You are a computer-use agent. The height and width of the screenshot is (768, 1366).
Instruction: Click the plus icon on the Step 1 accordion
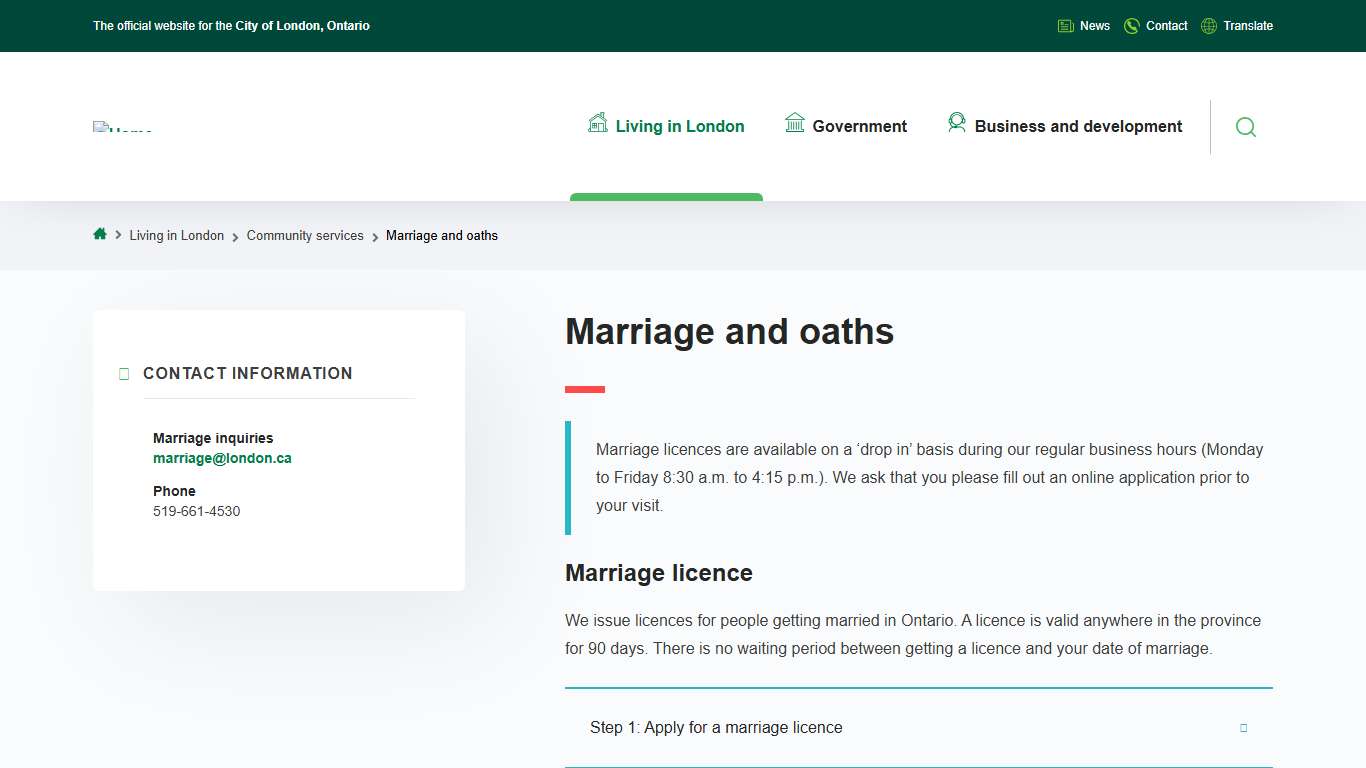[1243, 728]
